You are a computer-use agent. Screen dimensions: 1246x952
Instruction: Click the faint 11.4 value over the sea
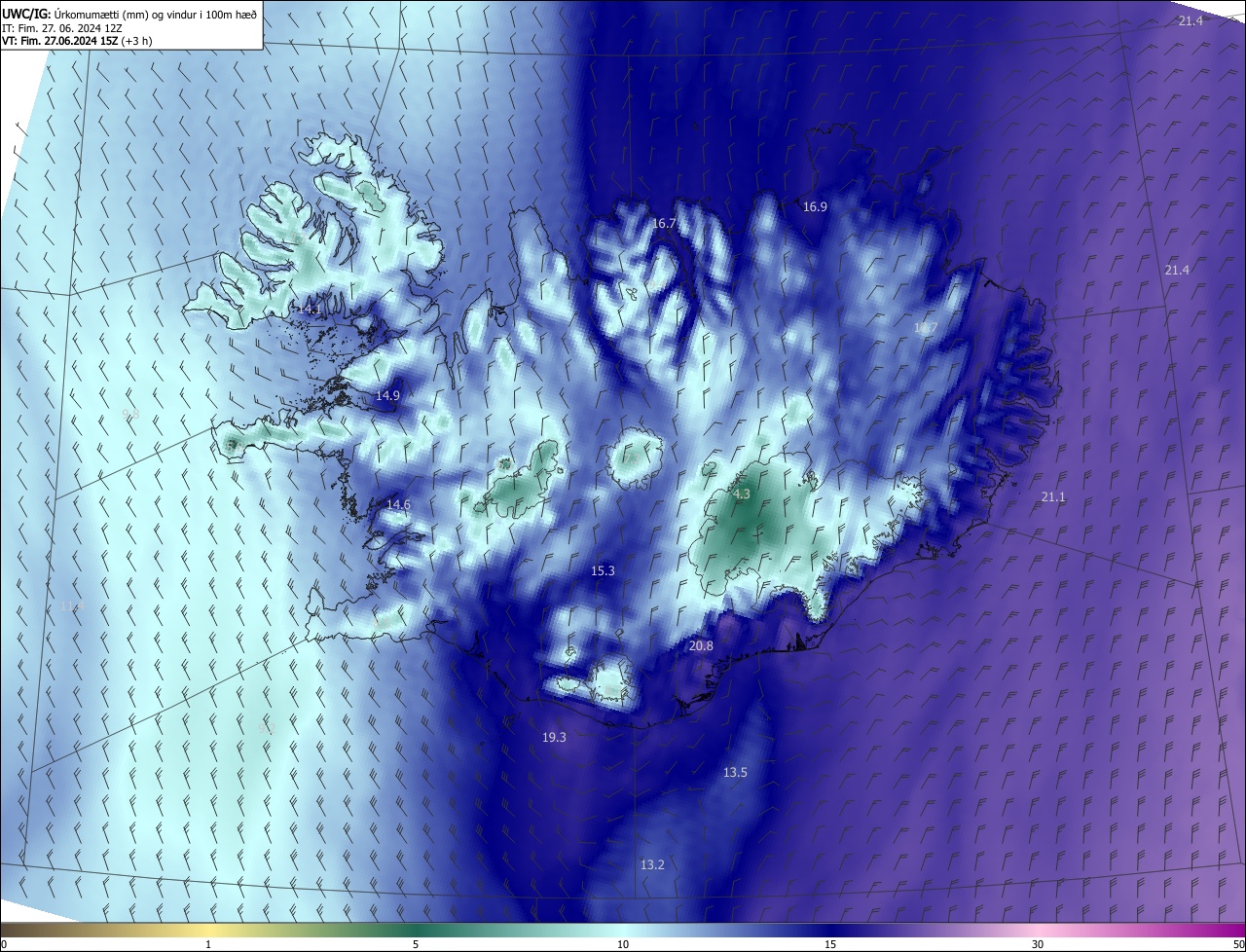coord(72,605)
